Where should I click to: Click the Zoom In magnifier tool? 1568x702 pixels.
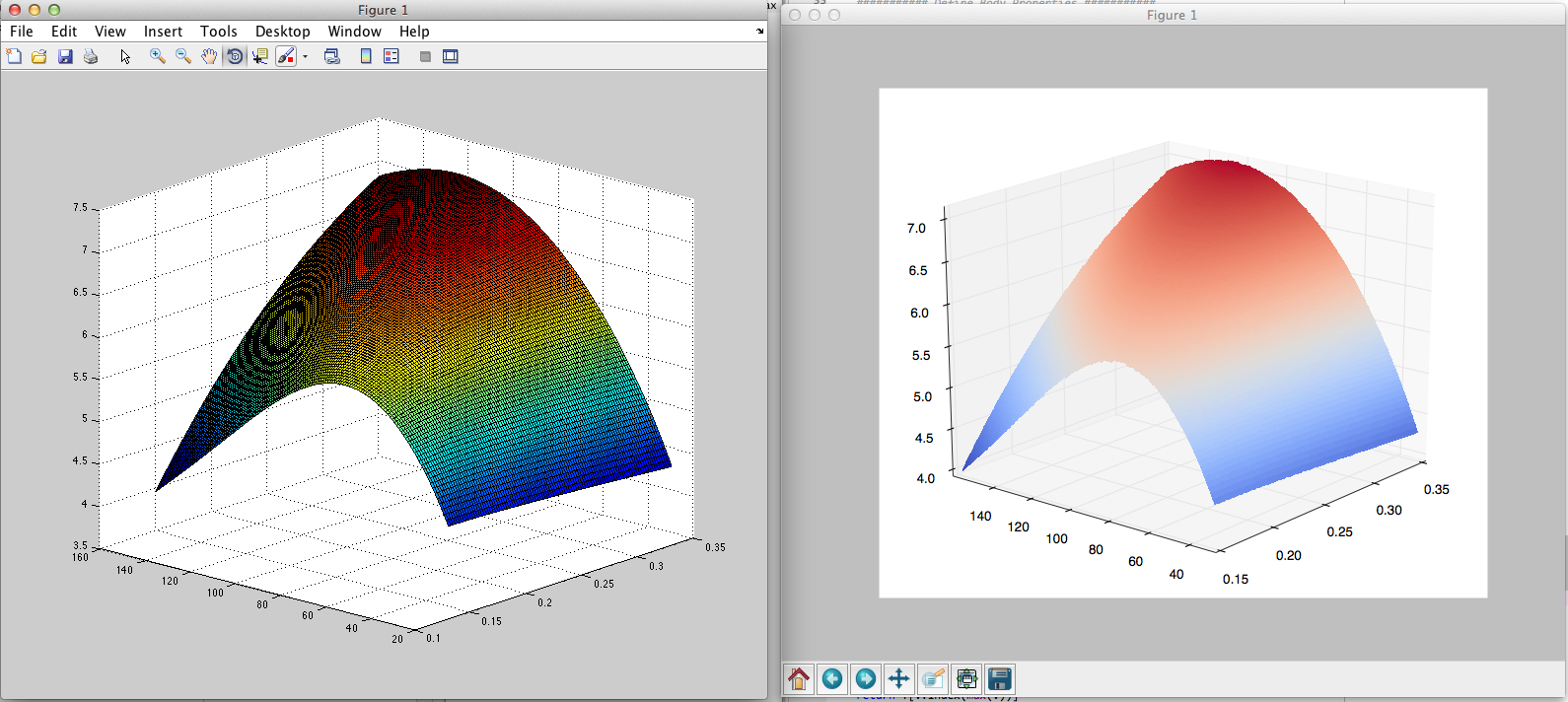pyautogui.click(x=157, y=57)
